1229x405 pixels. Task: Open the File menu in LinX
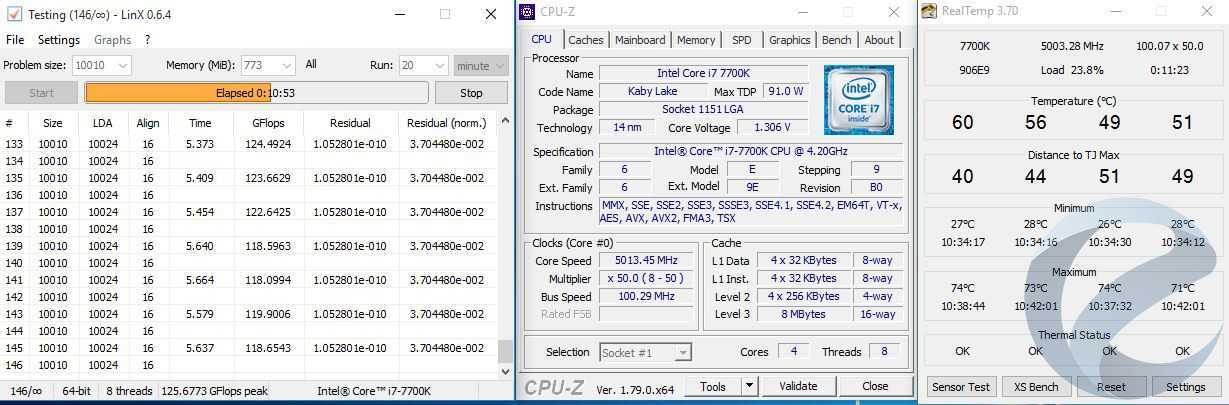coord(15,40)
